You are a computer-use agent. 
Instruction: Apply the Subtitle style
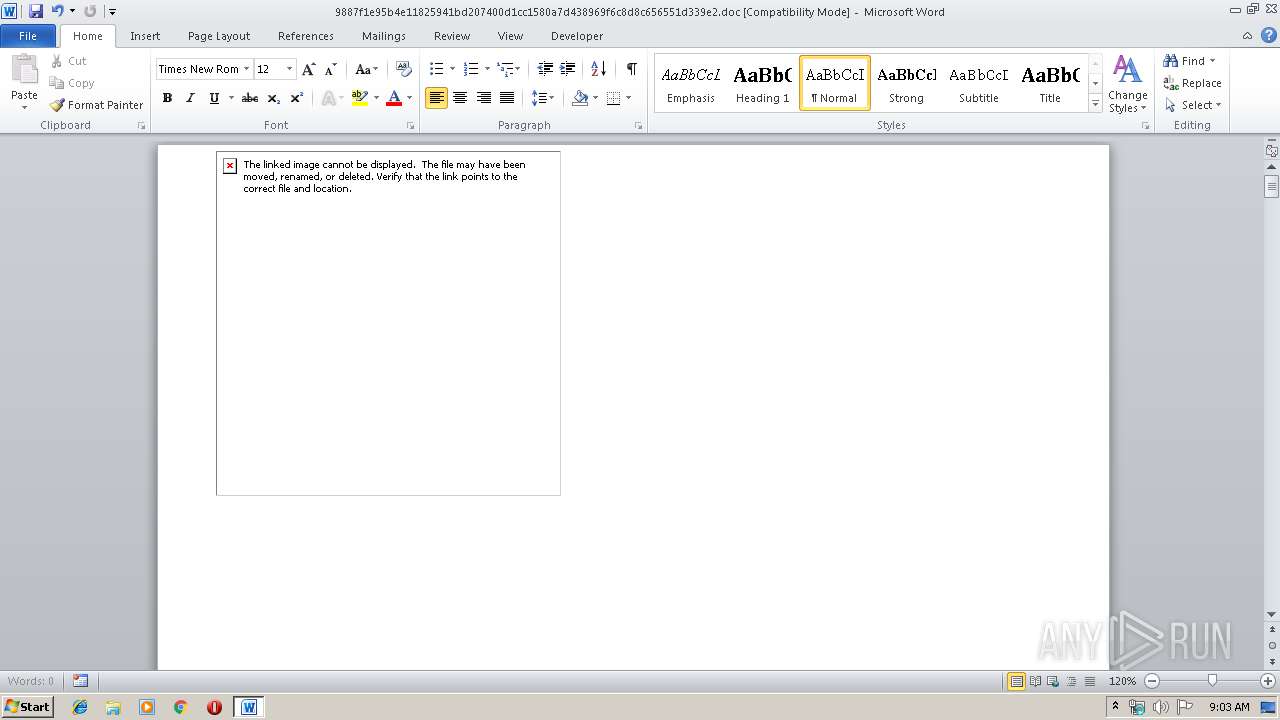tap(978, 83)
